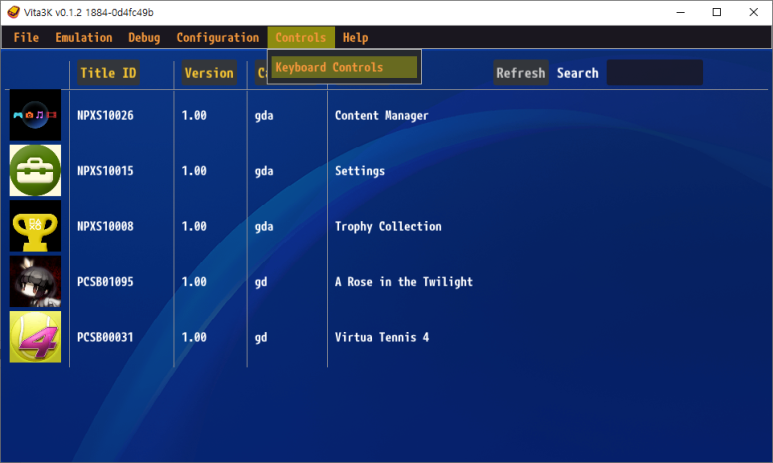This screenshot has height=463, width=773.
Task: Click gda category in Settings row
Action: (264, 172)
